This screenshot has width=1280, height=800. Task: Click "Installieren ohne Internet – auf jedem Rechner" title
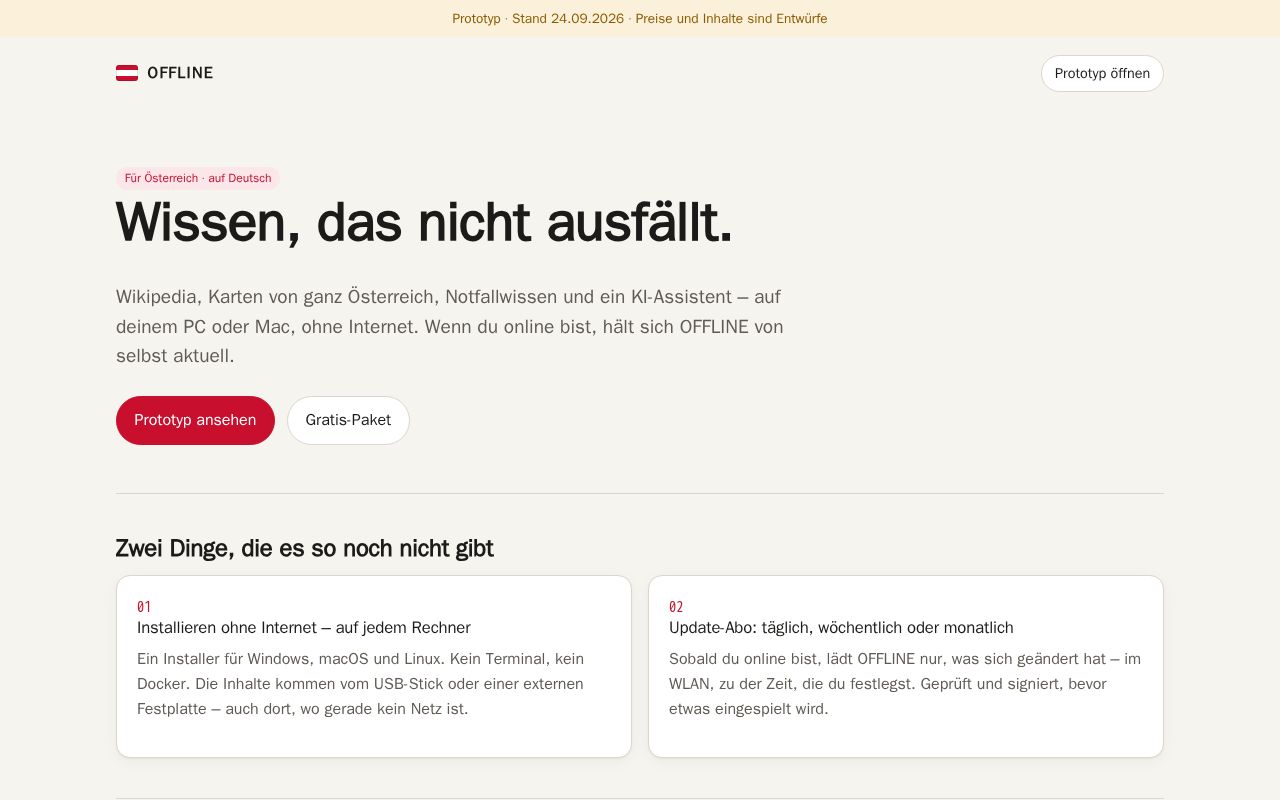304,628
